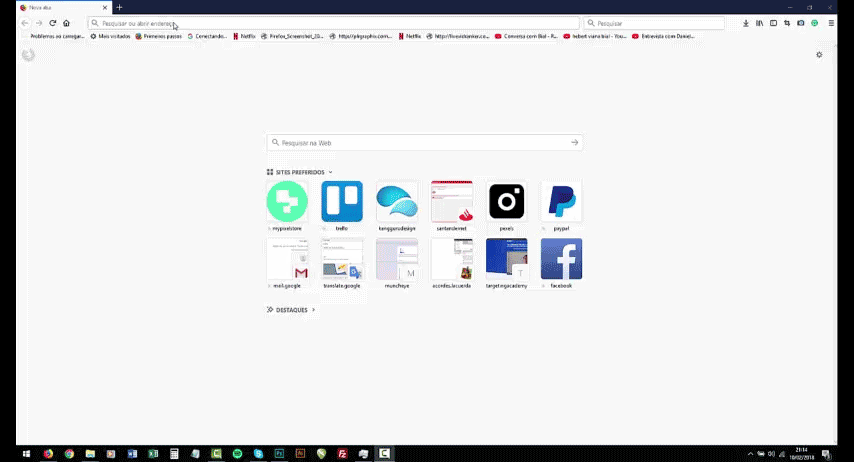Open new tab preferences gear icon
Image resolution: width=854 pixels, height=462 pixels.
819,54
